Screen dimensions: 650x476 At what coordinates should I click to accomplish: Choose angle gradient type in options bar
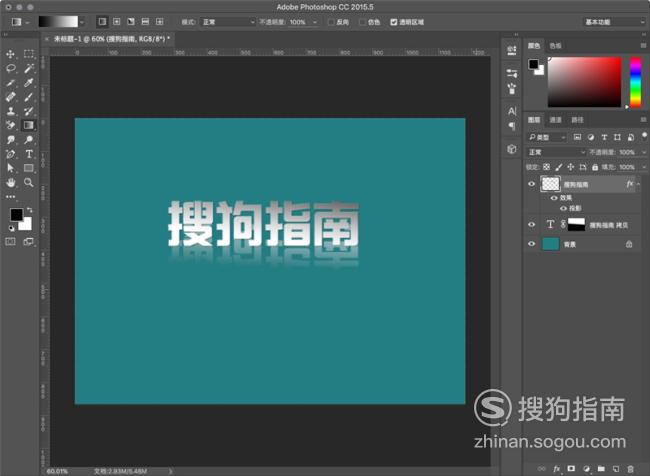pos(131,22)
